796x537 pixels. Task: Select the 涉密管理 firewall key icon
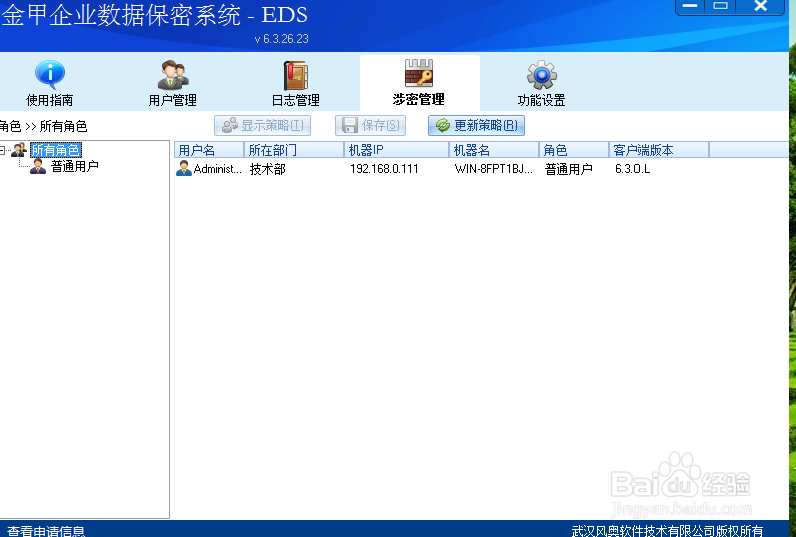[419, 73]
